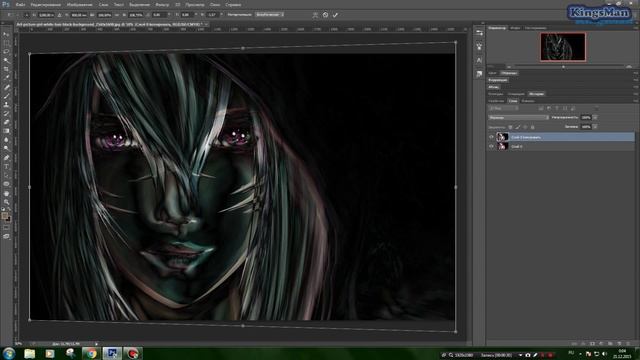Toggle Quick Mask mode in toolbox
640x360 pixels.
6,228
